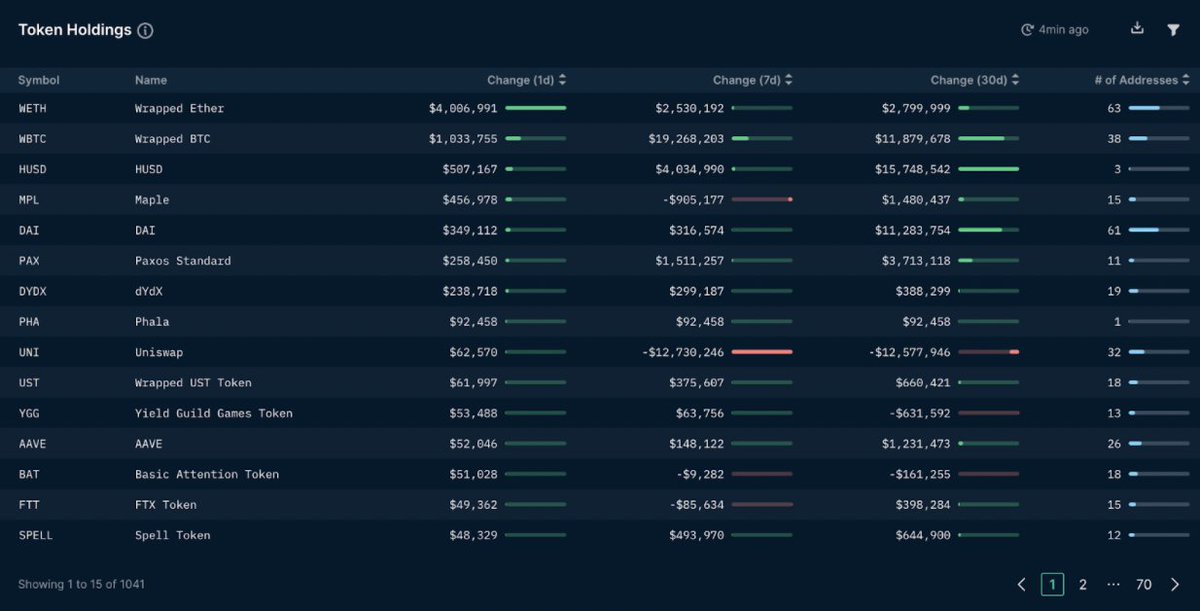Click the $4,006,991 1d change value

463,108
